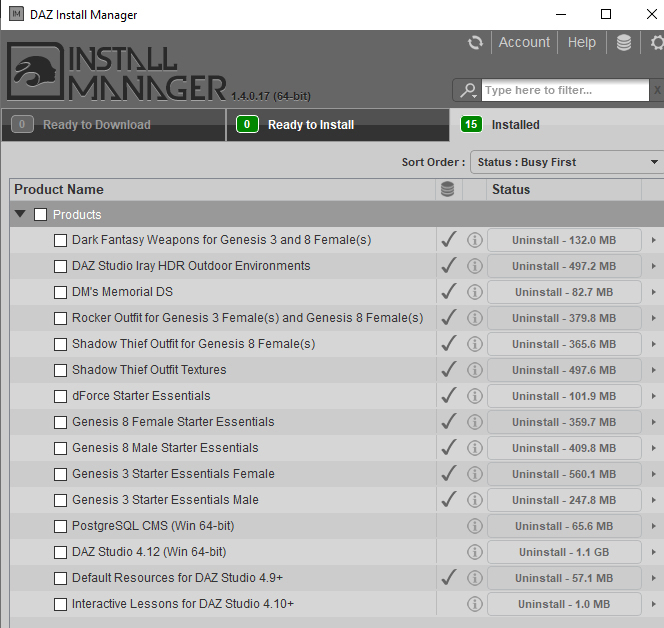Expand arrow for Interactive Lessons row

pyautogui.click(x=653, y=604)
